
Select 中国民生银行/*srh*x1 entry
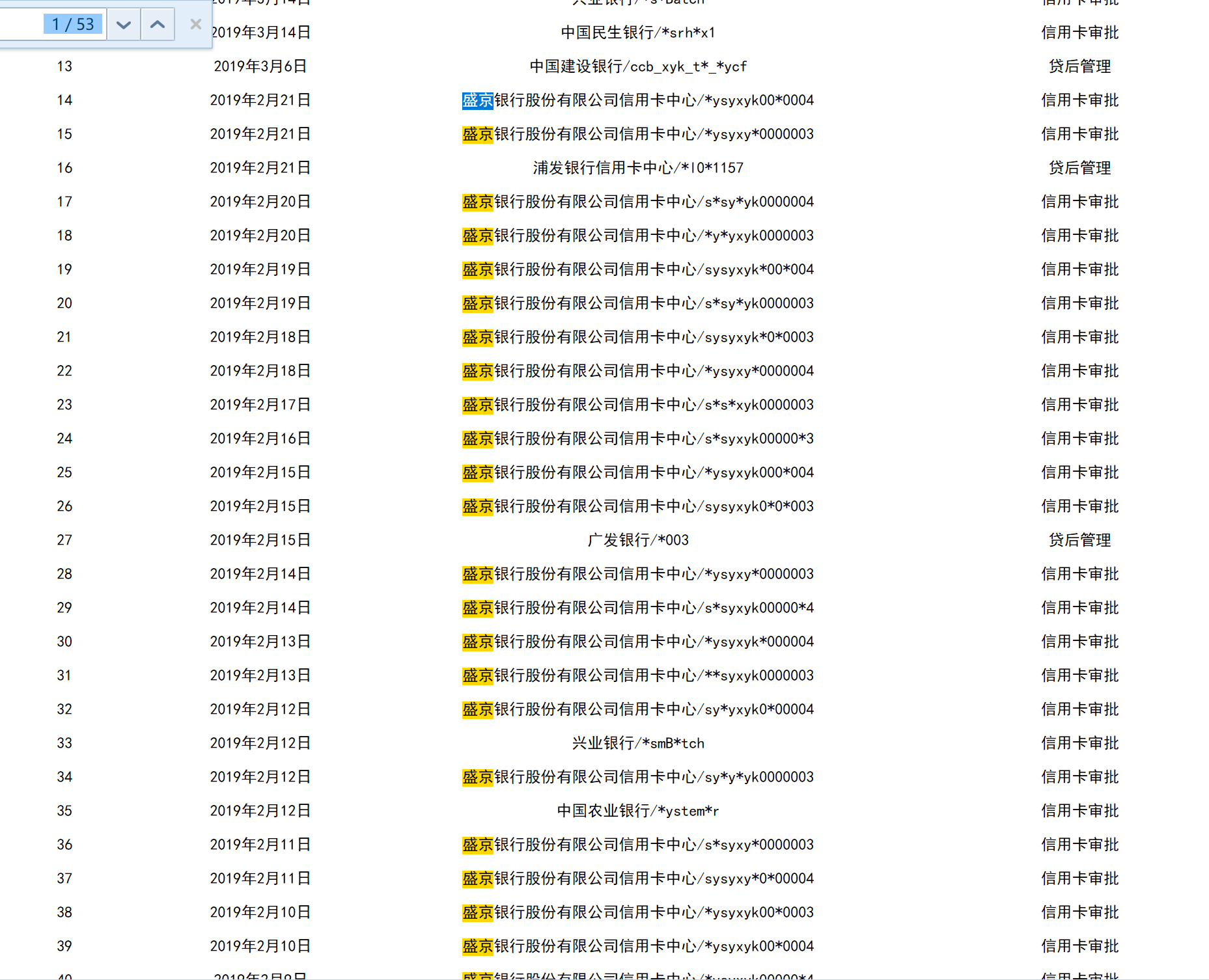point(638,33)
